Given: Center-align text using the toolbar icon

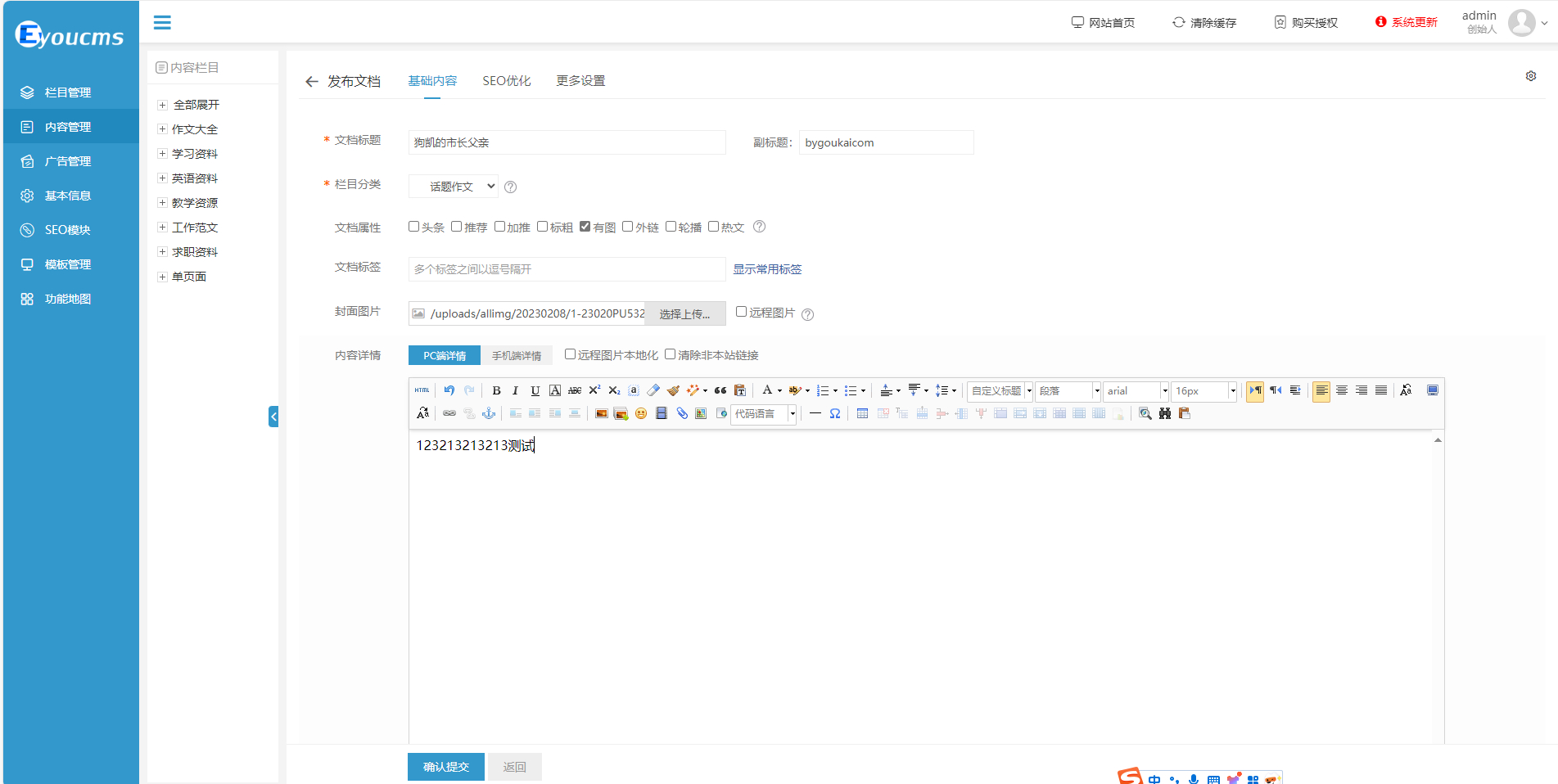Looking at the screenshot, I should point(1341,390).
